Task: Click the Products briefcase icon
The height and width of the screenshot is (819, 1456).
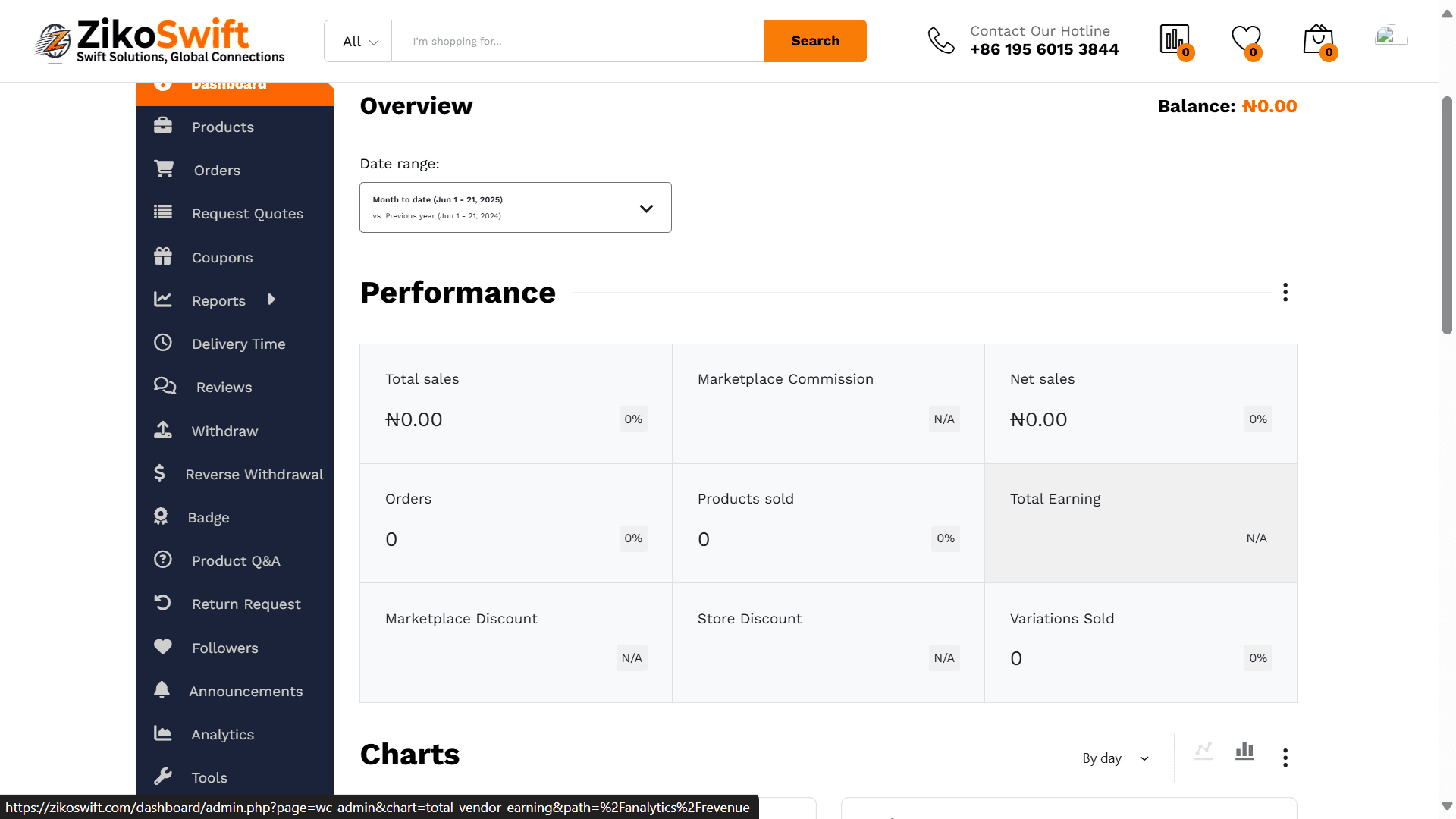Action: pyautogui.click(x=163, y=126)
